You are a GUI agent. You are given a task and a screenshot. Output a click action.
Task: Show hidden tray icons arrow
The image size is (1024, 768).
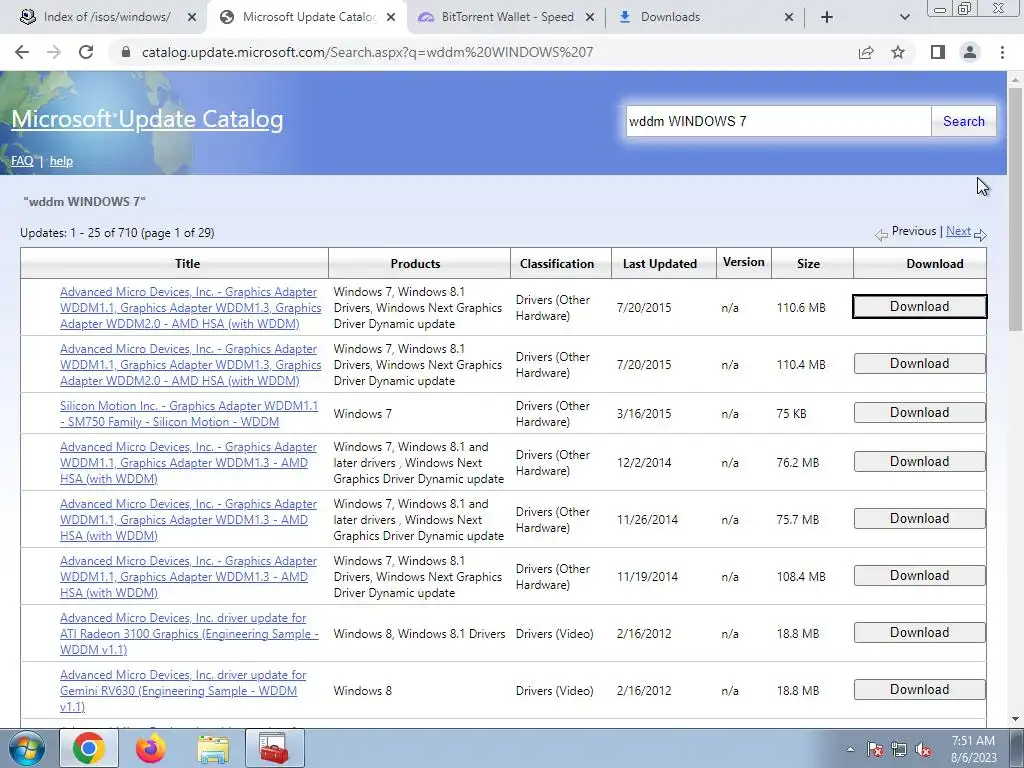pyautogui.click(x=850, y=749)
